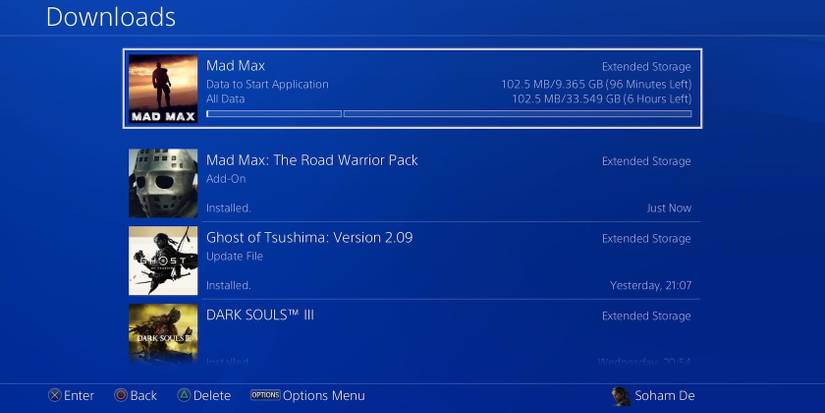Click the Soham De username

point(665,396)
